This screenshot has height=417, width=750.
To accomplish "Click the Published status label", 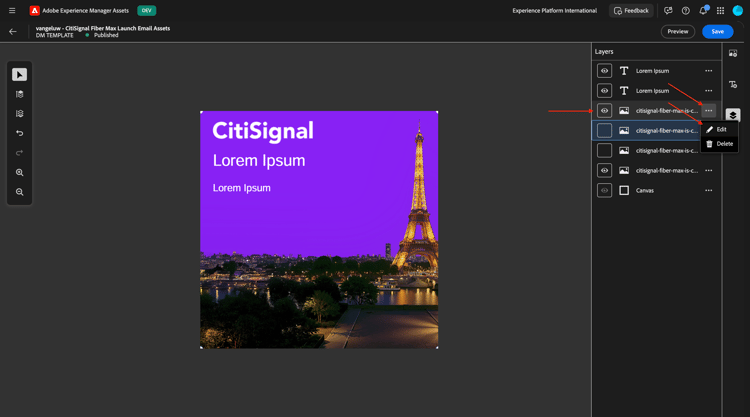I will 106,35.
